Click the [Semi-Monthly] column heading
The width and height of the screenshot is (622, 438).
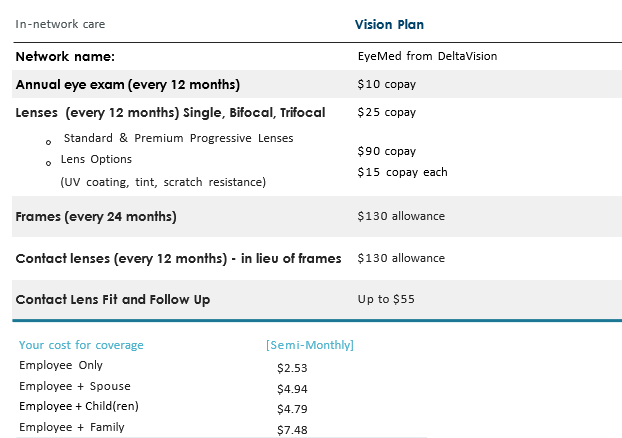(x=310, y=345)
